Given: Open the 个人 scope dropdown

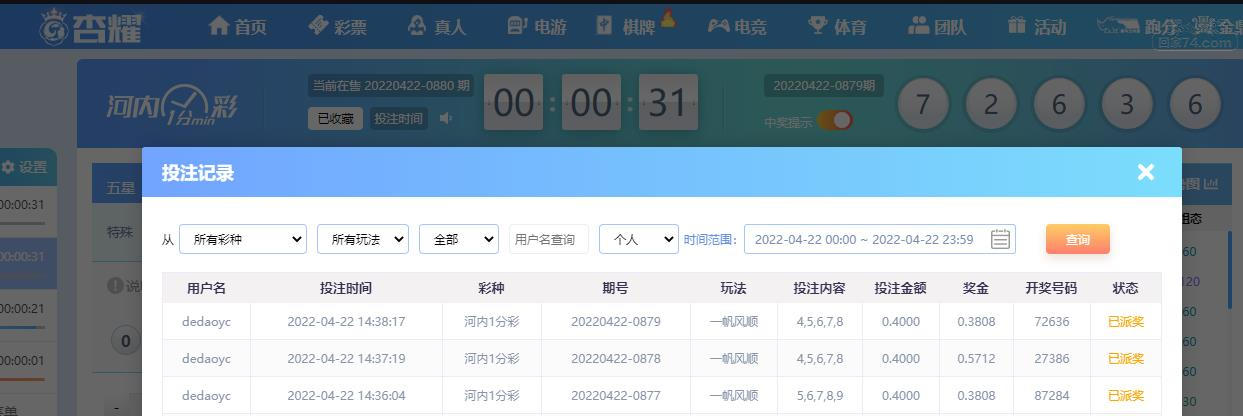Looking at the screenshot, I should (639, 239).
